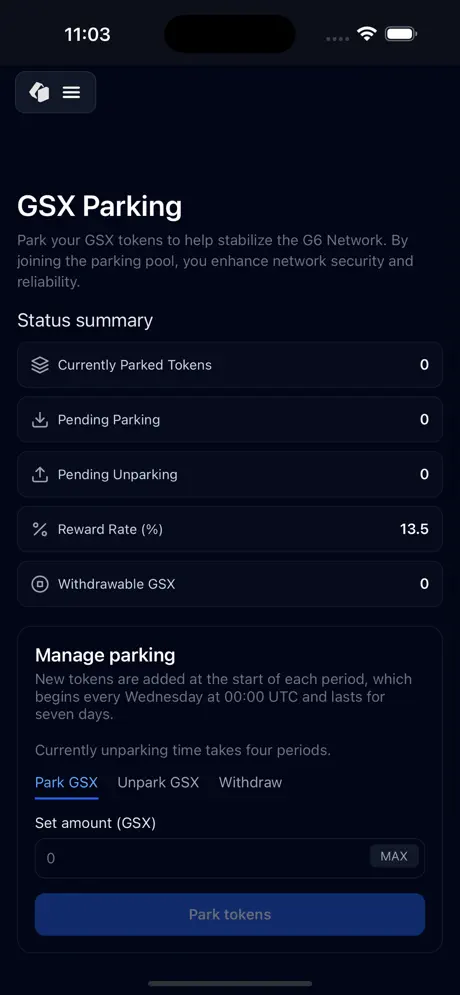Screen dimensions: 460x995
Task: Switch to the Park GSX tab
Action: 66,782
